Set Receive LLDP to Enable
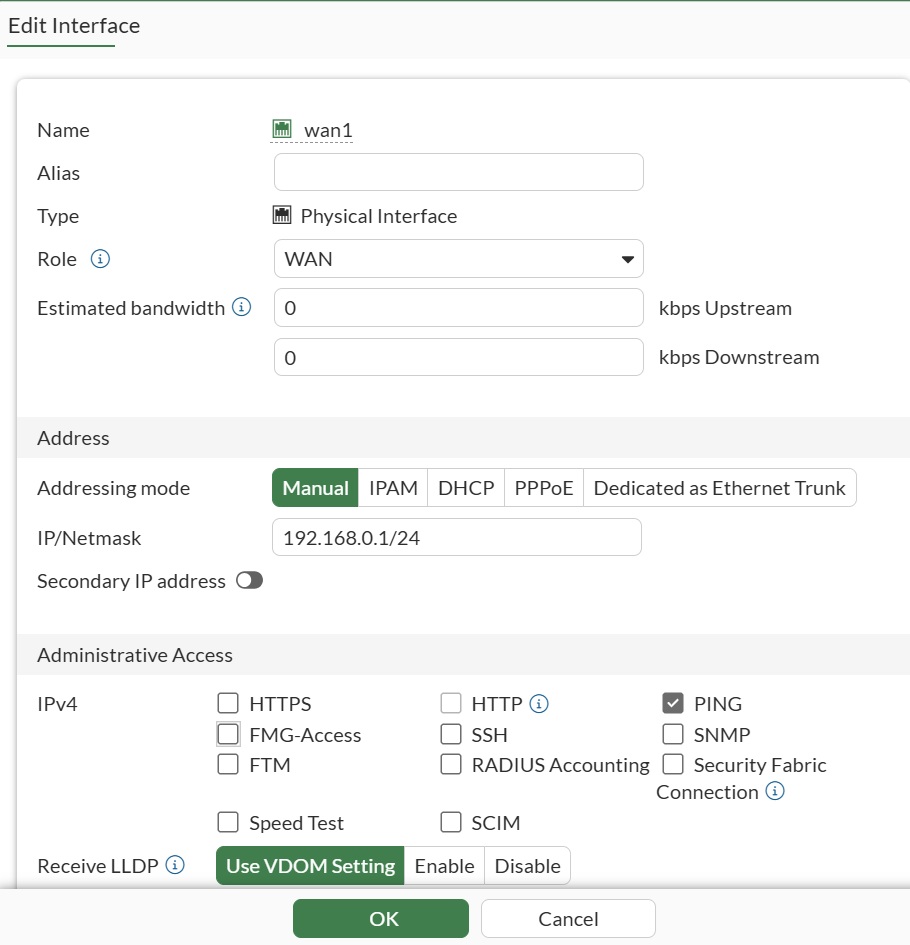 pos(444,865)
